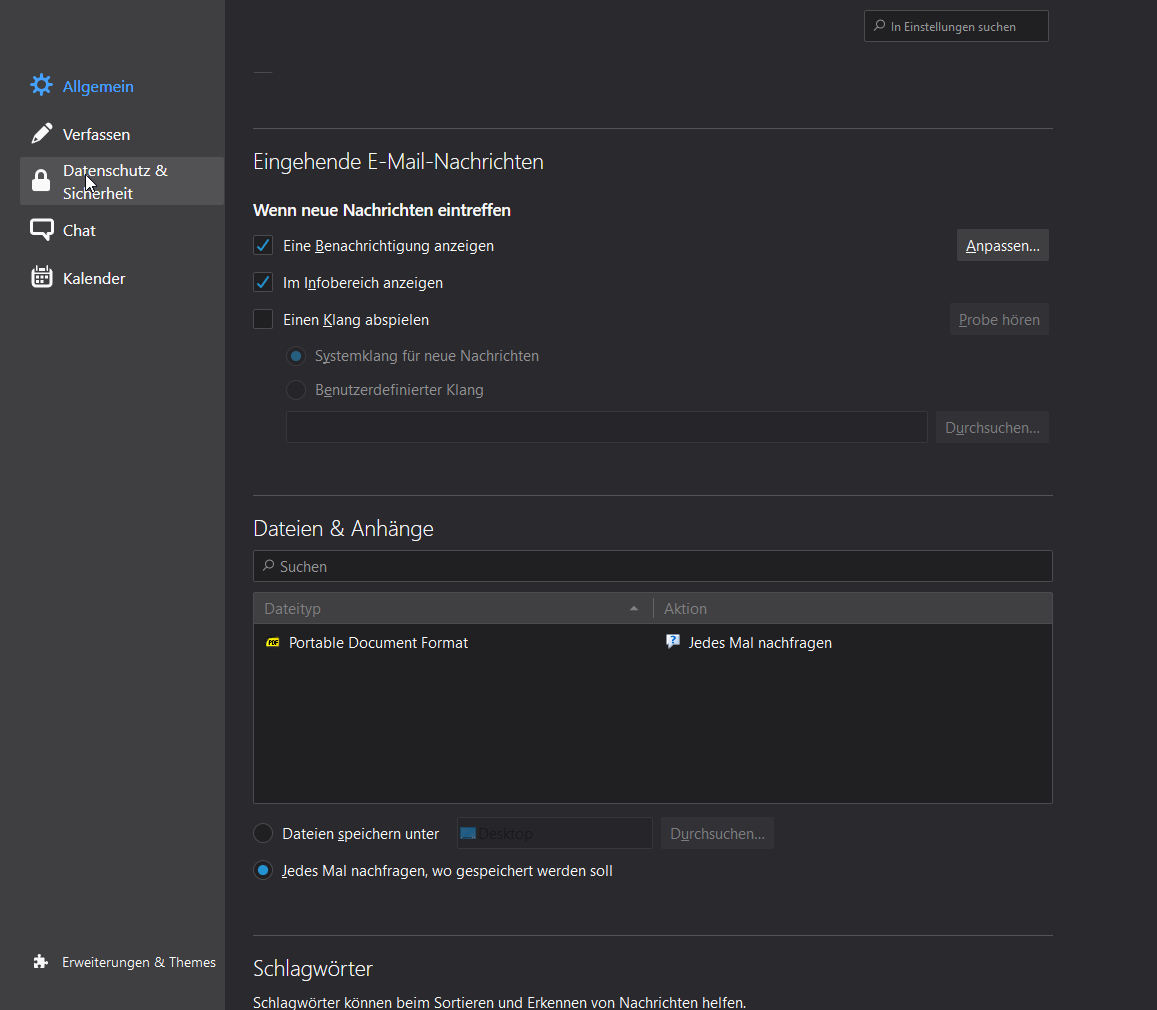Open the Verfassen settings category
1157x1010 pixels.
pos(96,134)
